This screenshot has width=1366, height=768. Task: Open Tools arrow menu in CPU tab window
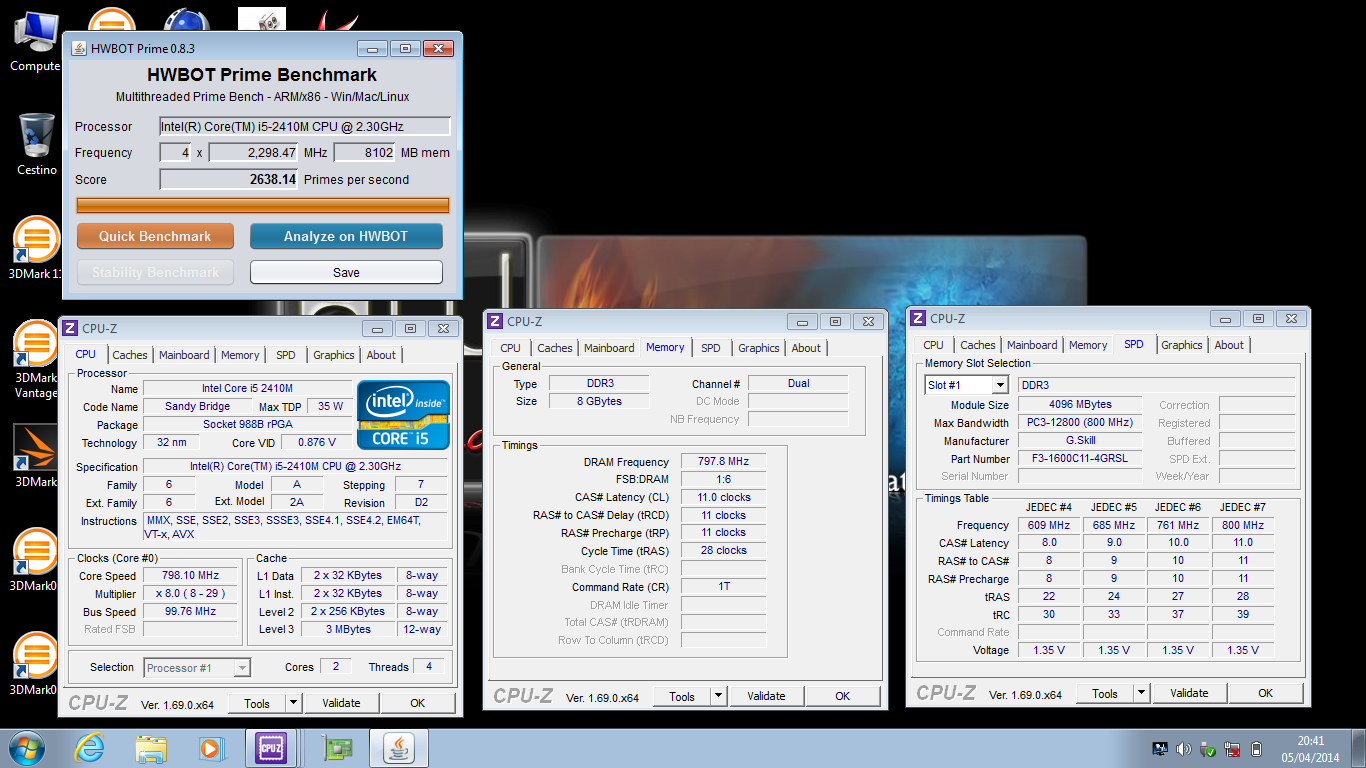293,703
